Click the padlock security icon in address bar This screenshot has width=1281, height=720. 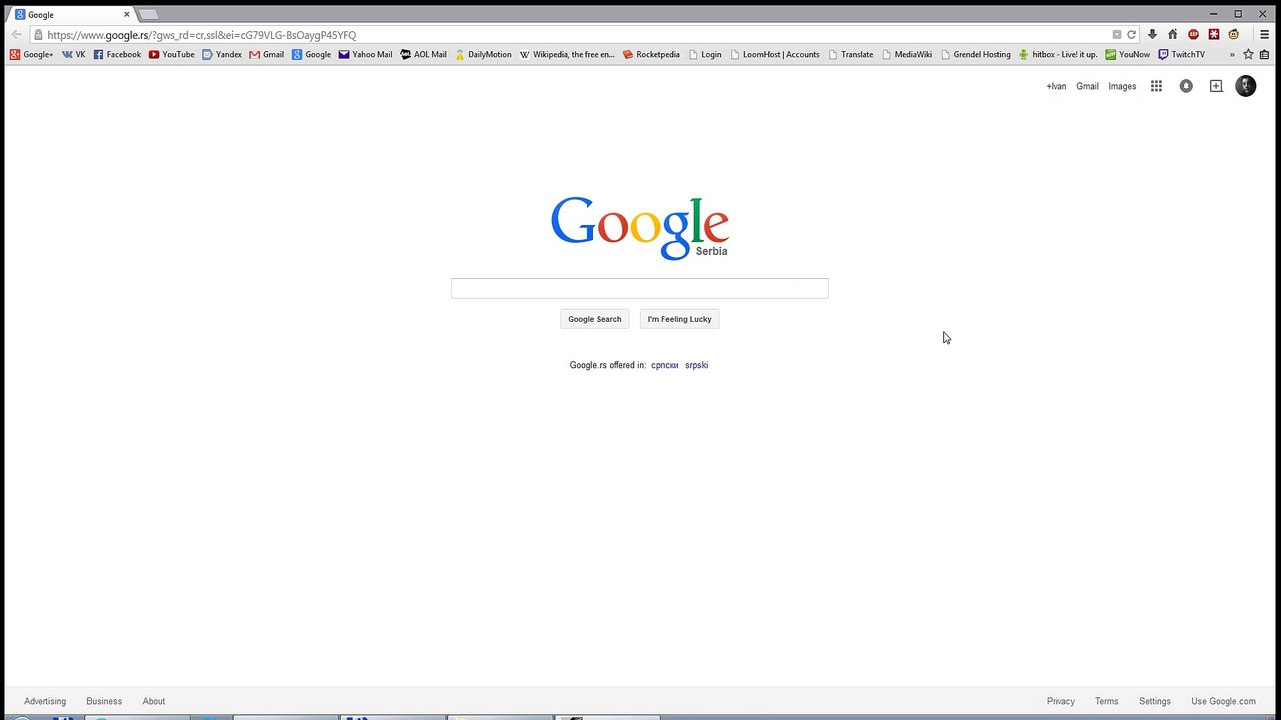(x=38, y=35)
